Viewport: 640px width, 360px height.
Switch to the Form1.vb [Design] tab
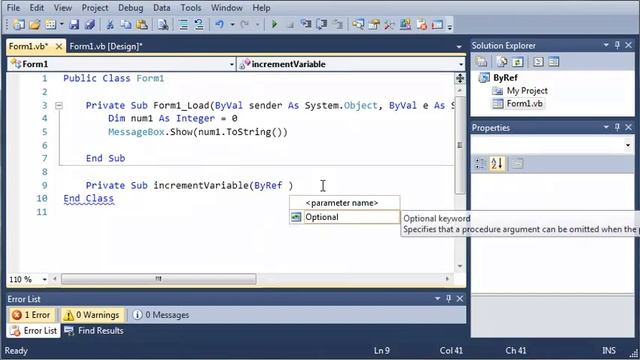point(106,47)
